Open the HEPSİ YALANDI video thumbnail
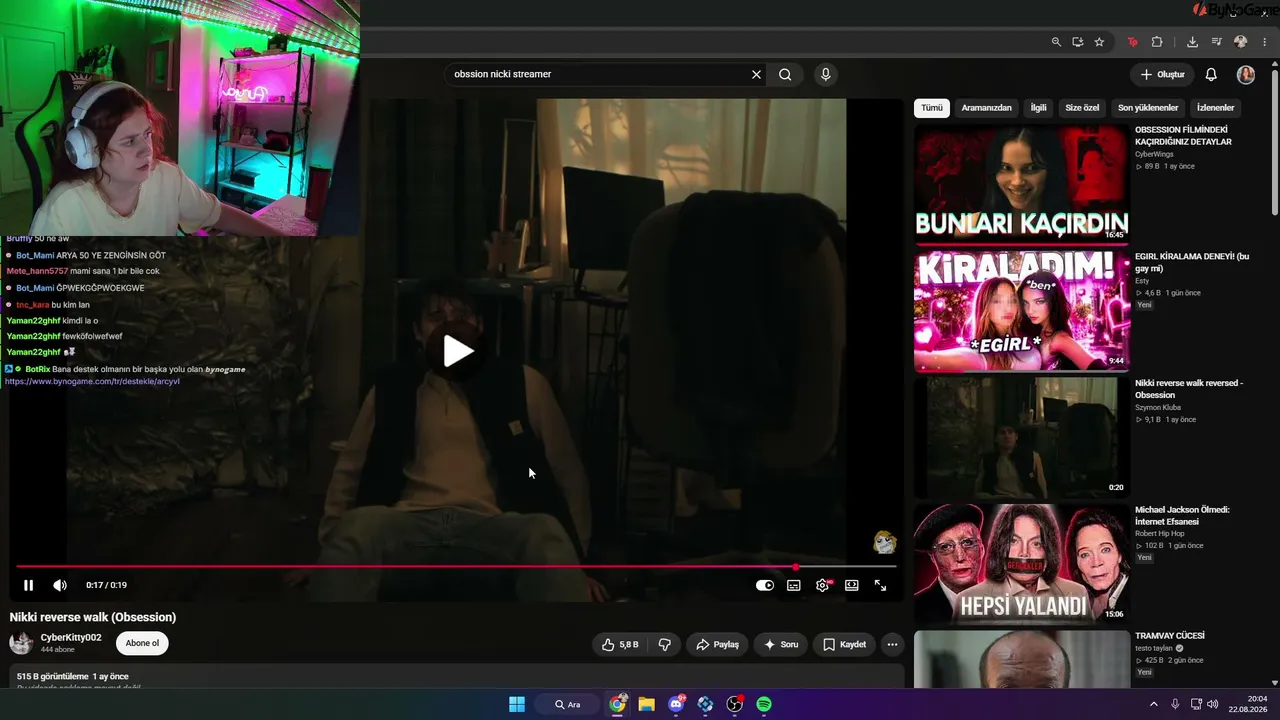The image size is (1280, 720). pos(1021,564)
